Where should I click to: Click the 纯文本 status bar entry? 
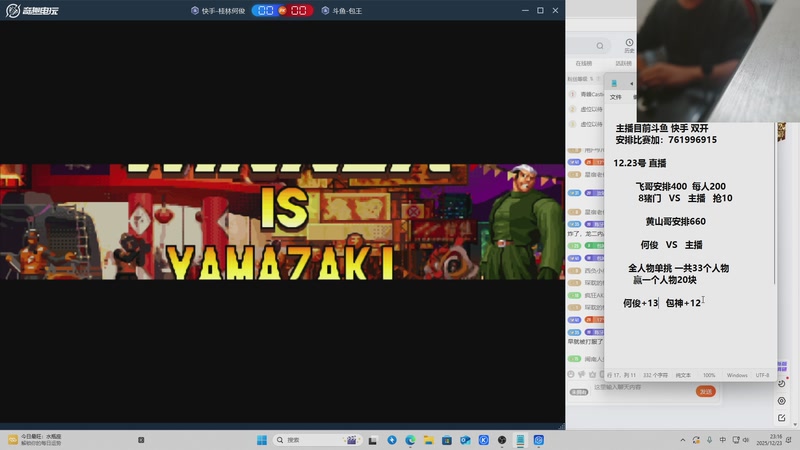pos(683,375)
